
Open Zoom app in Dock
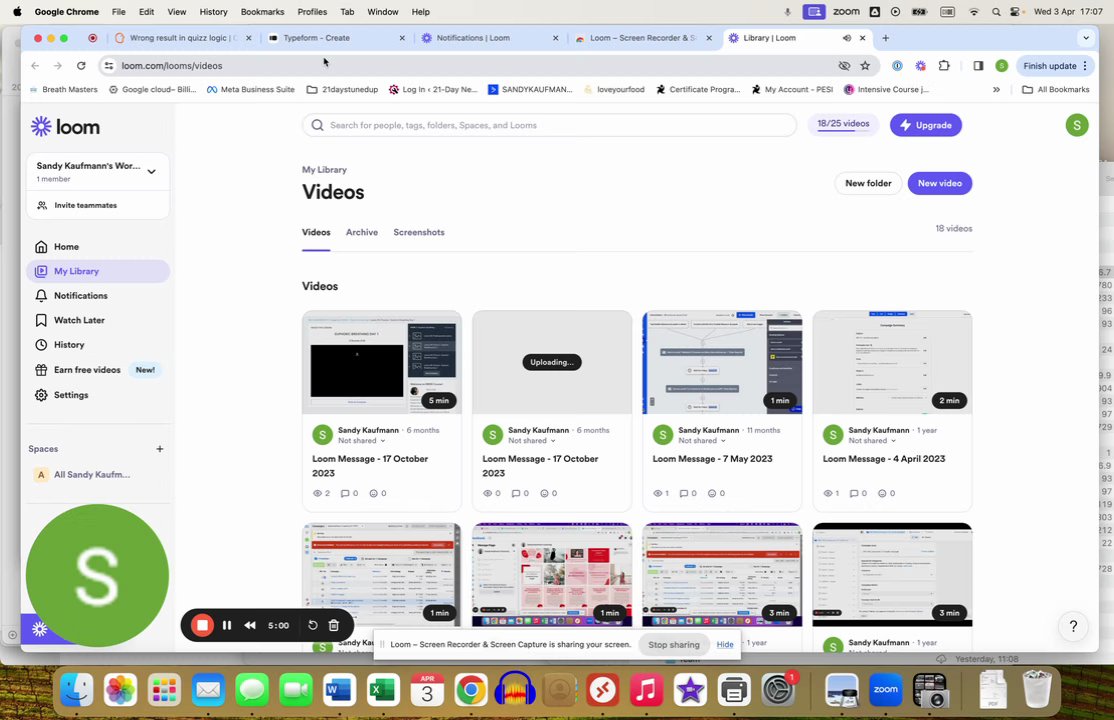(885, 689)
